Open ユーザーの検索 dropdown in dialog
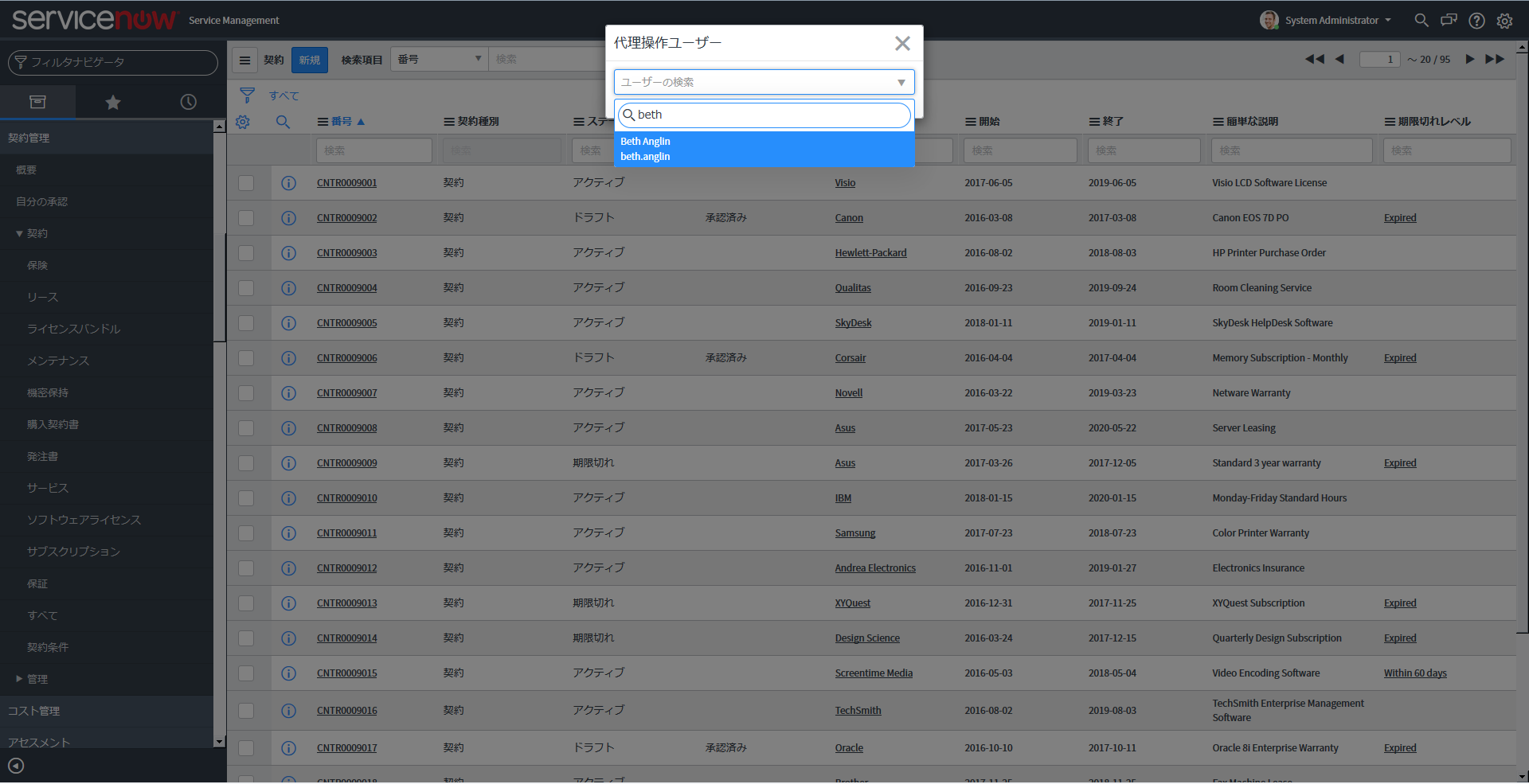This screenshot has height=784, width=1529. coord(764,82)
